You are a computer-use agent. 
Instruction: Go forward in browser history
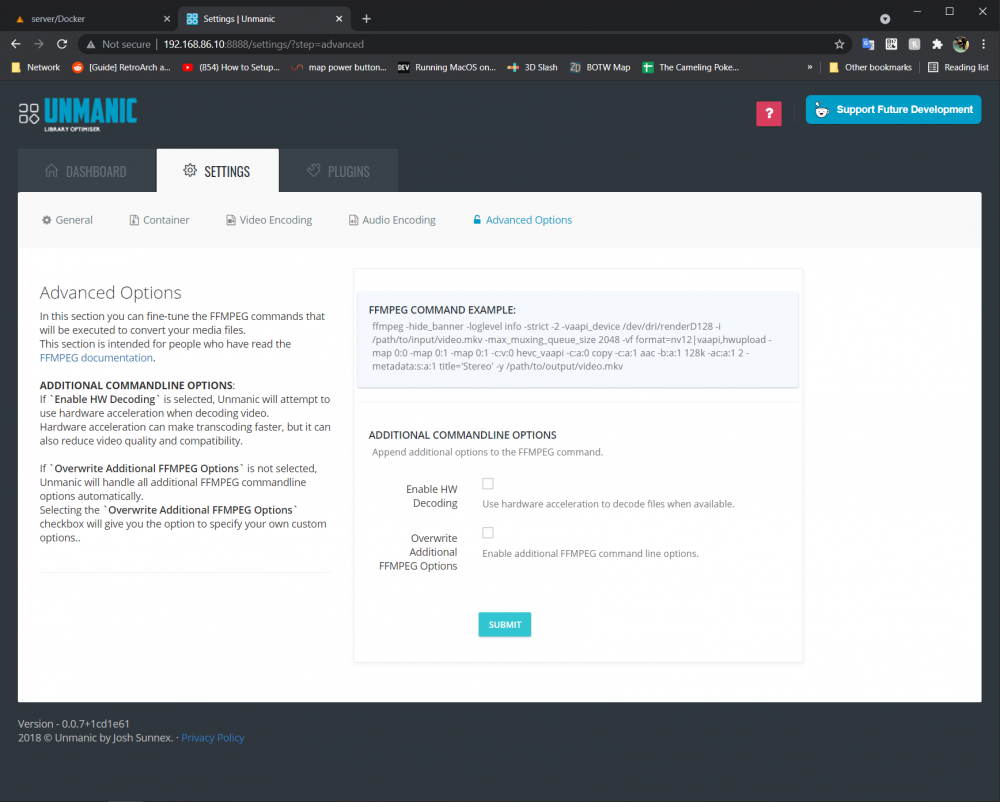point(39,44)
